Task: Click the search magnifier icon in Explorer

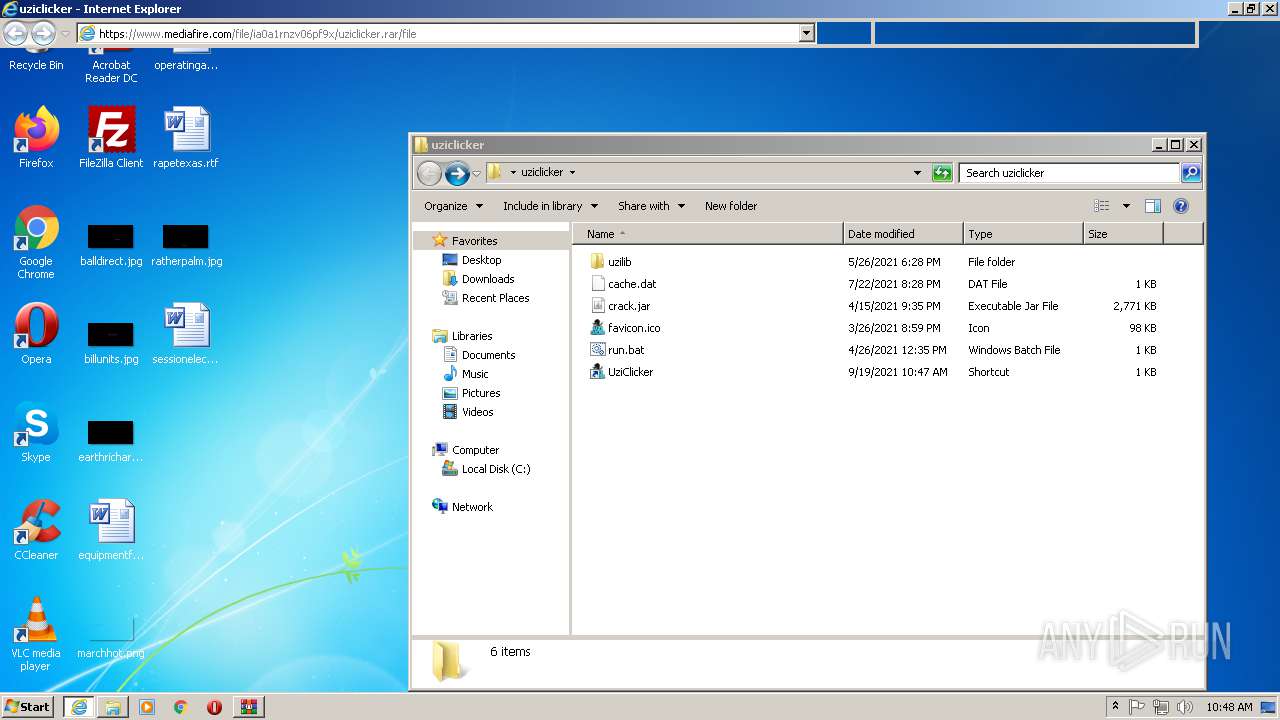Action: (x=1190, y=173)
